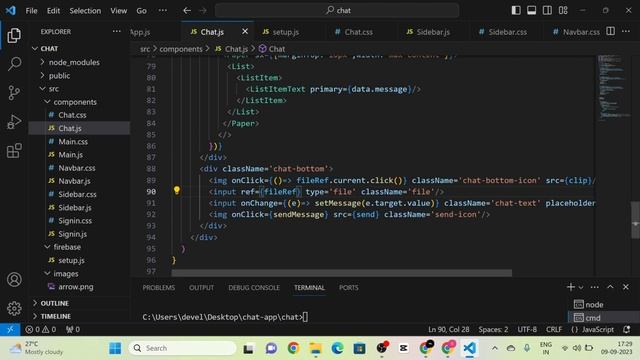This screenshot has height=360, width=640.
Task: Open arrow.png in the images folder
Action: click(76, 287)
